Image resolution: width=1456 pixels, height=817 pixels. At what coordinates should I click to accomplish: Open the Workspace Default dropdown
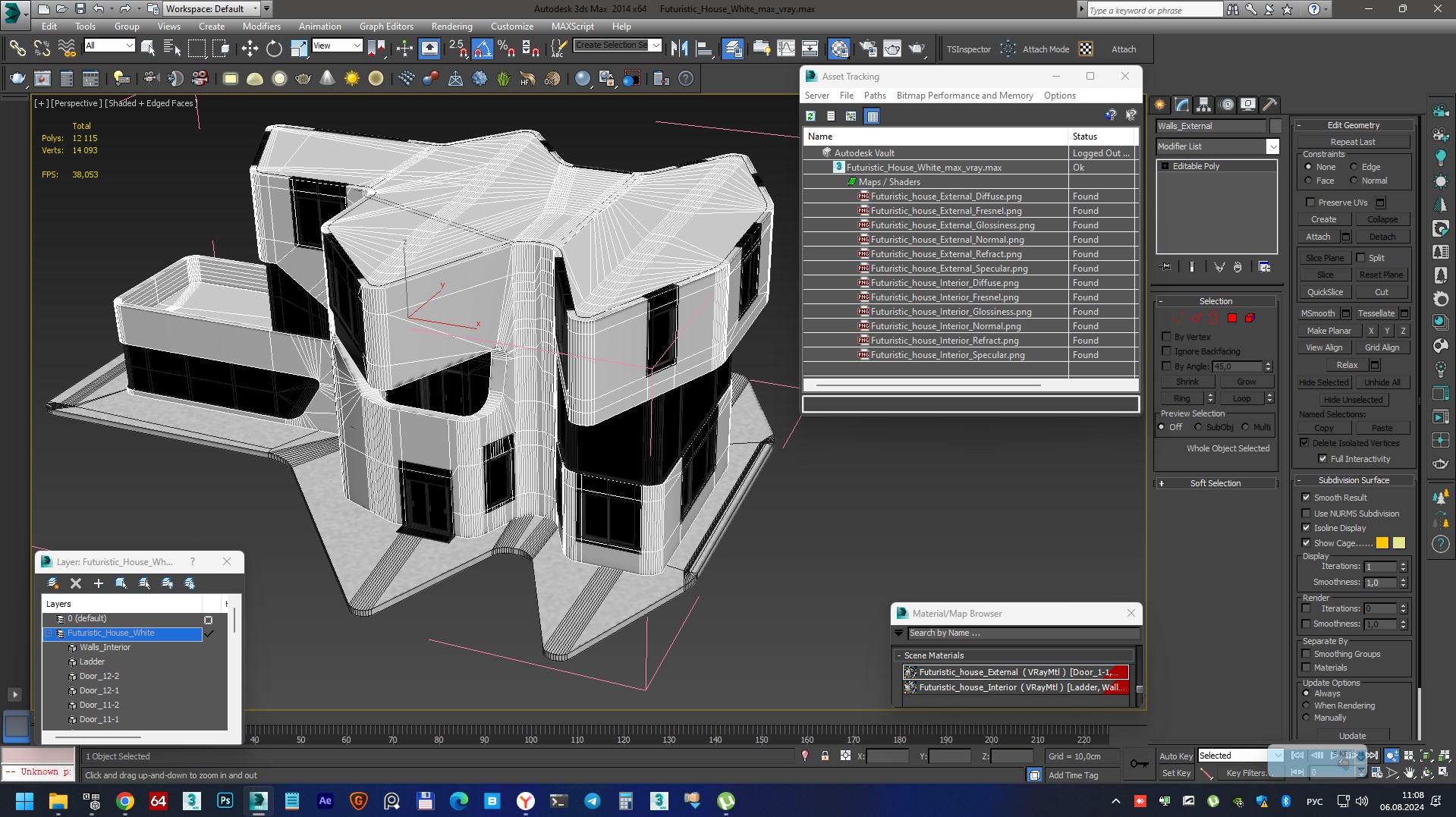[x=212, y=9]
